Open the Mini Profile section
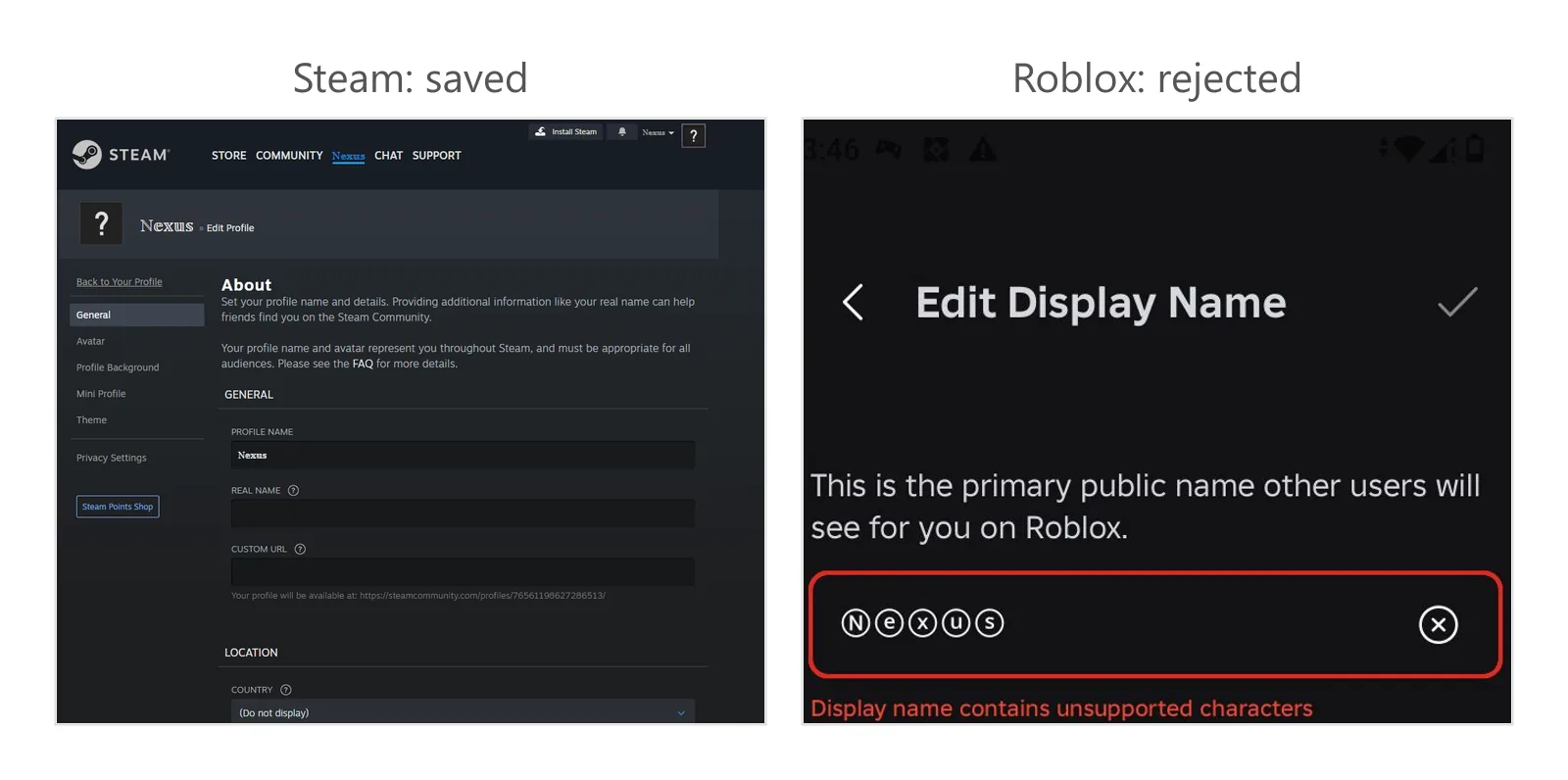Screen dimensions: 1568x780 point(101,394)
